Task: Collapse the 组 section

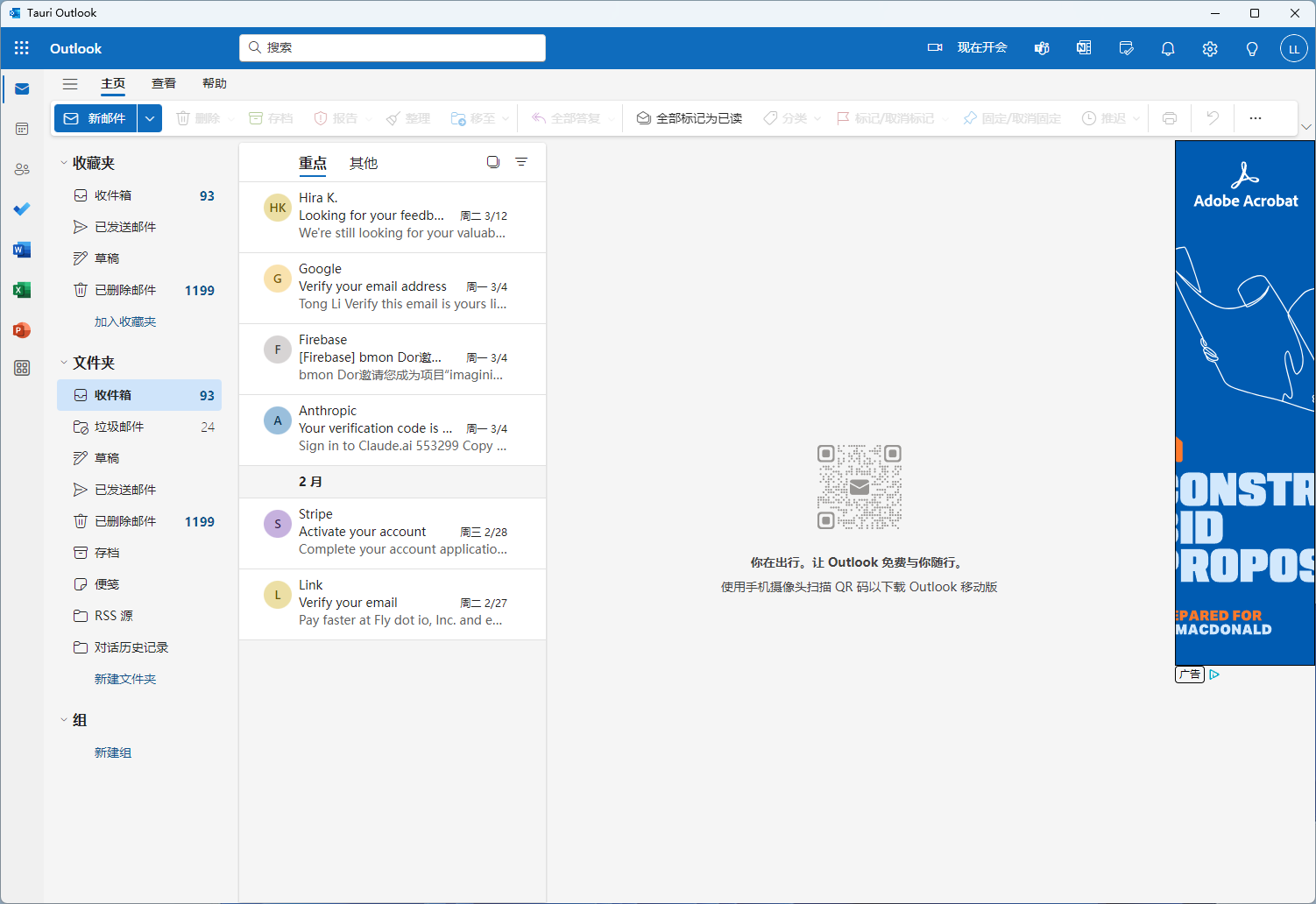Action: pos(64,720)
